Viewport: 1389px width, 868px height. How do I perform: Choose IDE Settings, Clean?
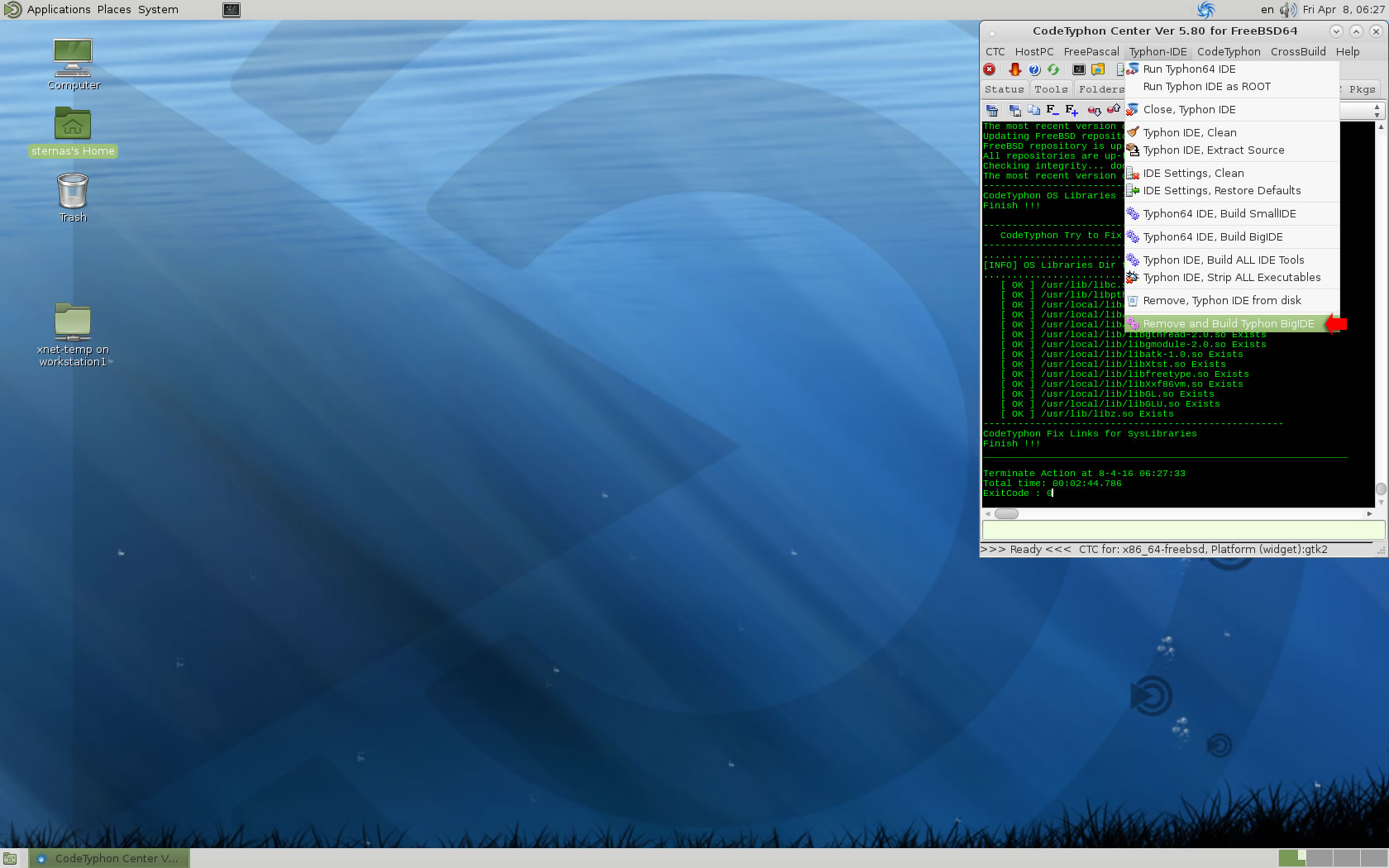click(1232, 174)
